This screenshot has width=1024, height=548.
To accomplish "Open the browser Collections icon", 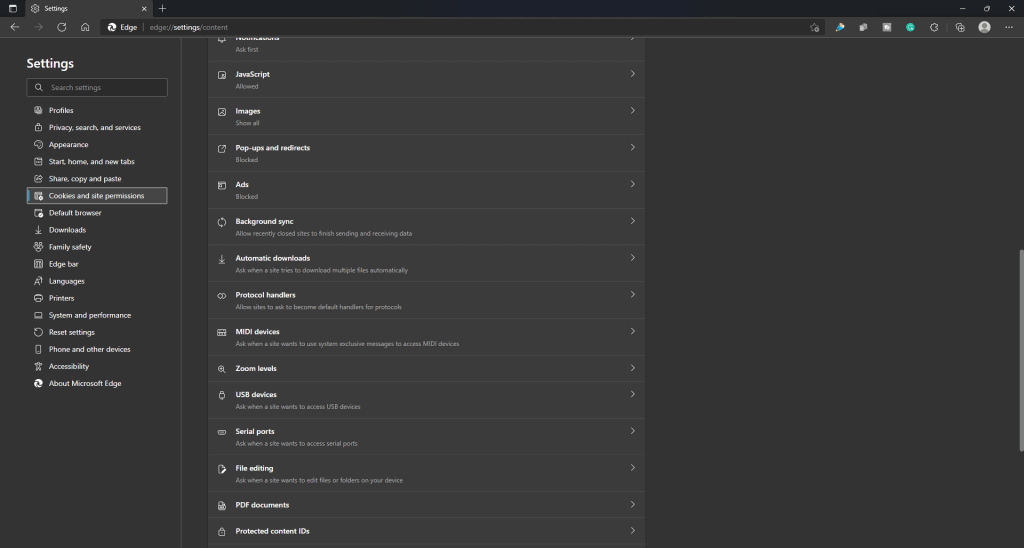I will 960,27.
